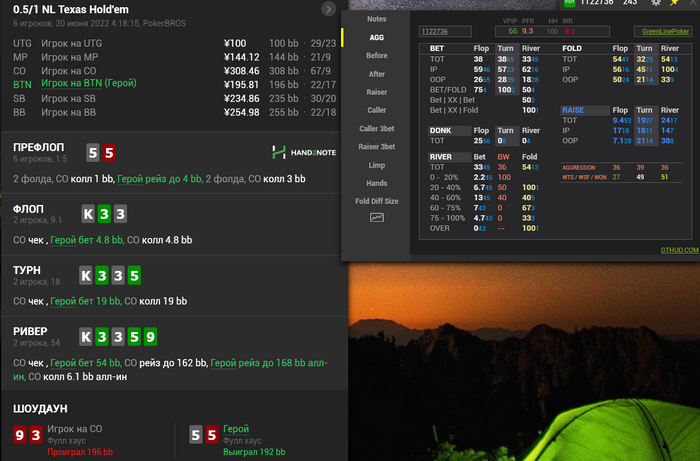Click the BTN hero player name
This screenshot has height=461, width=700.
click(x=89, y=83)
